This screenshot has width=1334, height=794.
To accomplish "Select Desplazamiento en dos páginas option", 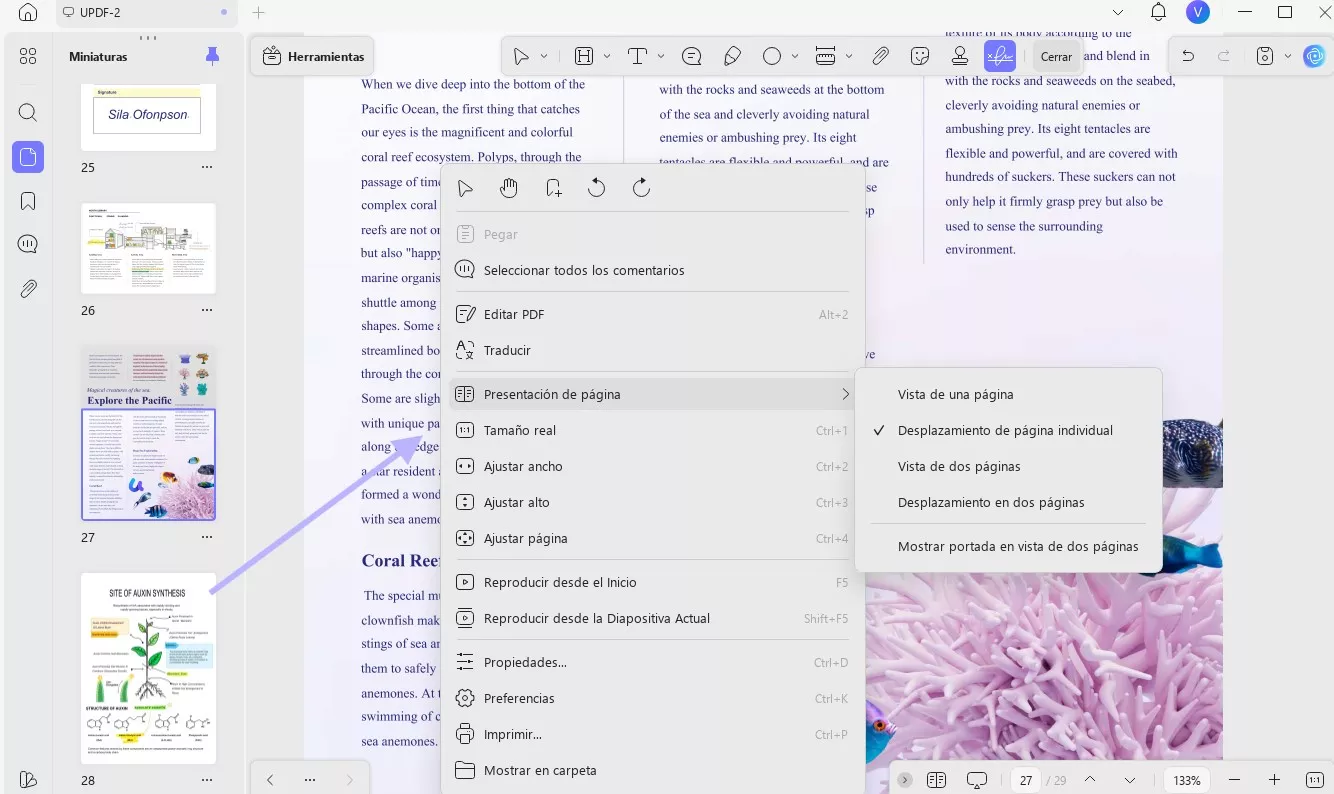I will pos(1009,502).
